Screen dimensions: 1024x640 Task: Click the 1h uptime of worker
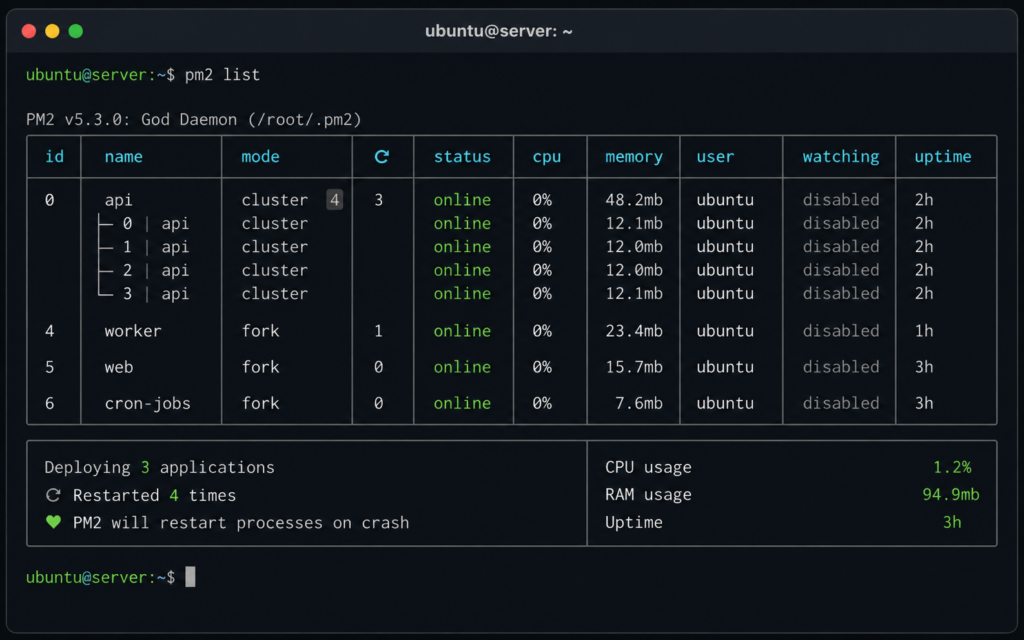click(x=923, y=331)
